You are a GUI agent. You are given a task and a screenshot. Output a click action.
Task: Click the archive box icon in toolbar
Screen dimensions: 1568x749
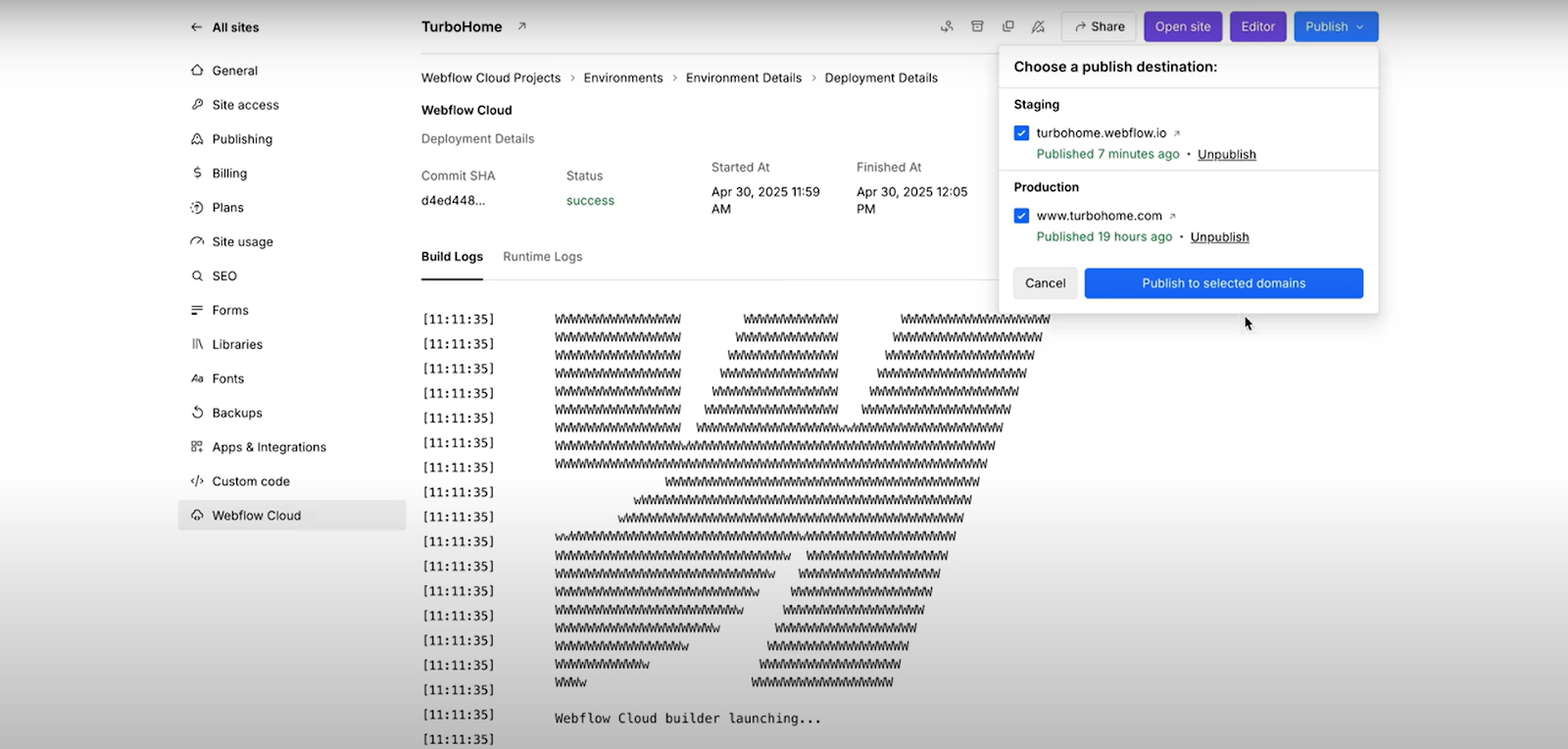point(977,26)
